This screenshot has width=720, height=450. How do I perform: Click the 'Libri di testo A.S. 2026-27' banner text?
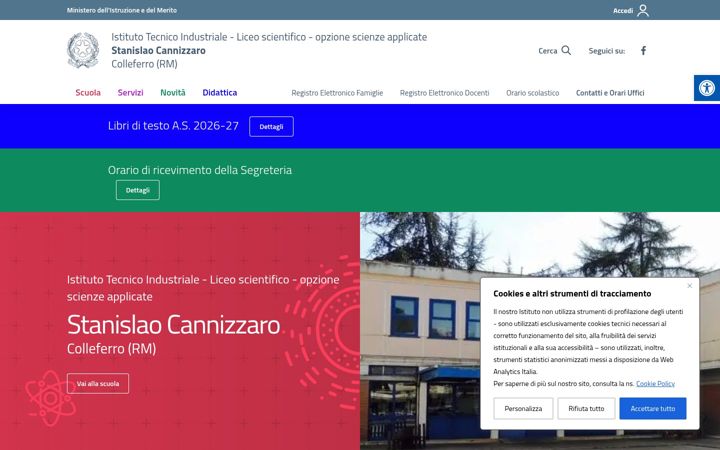(173, 126)
